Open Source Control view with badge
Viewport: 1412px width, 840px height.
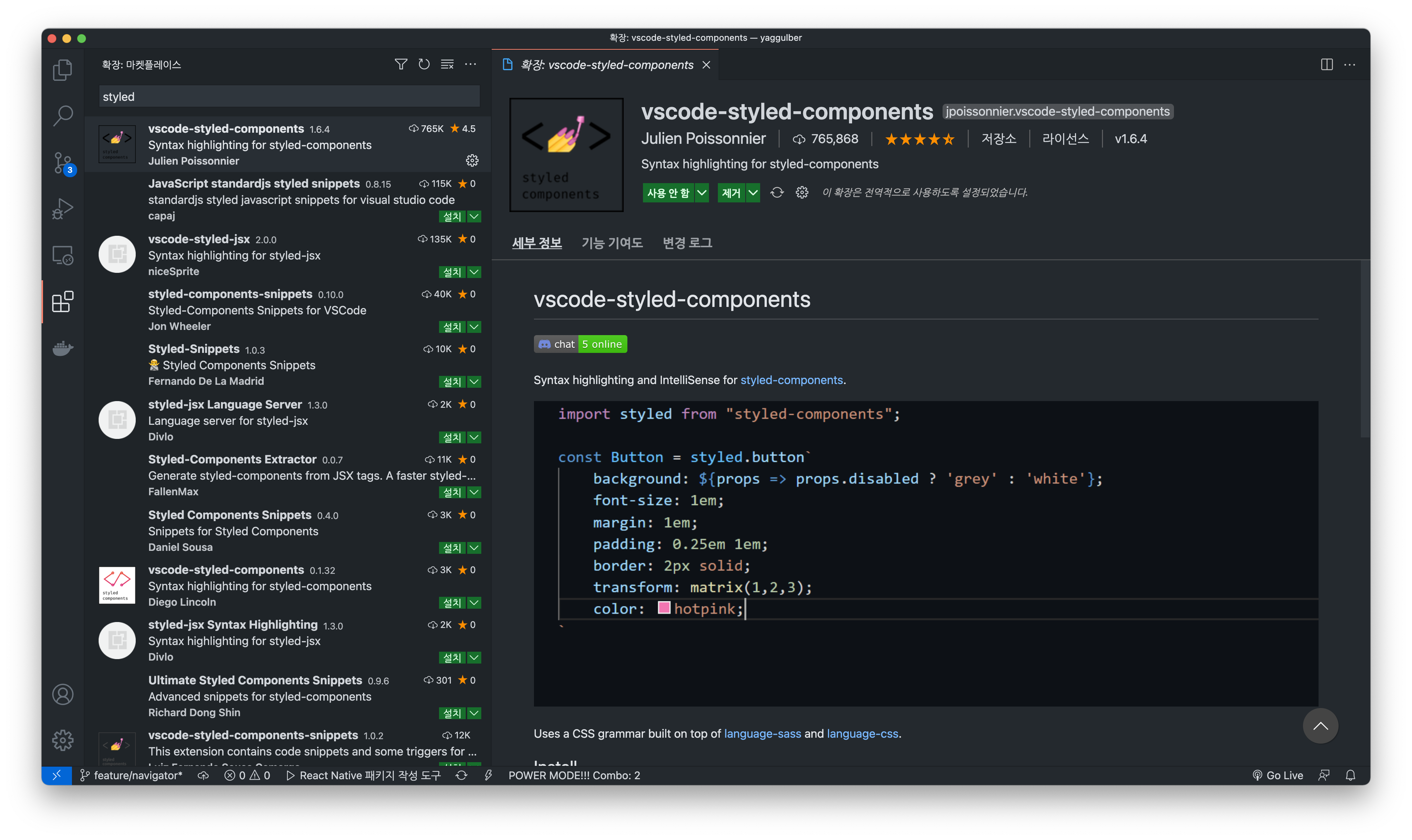62,163
